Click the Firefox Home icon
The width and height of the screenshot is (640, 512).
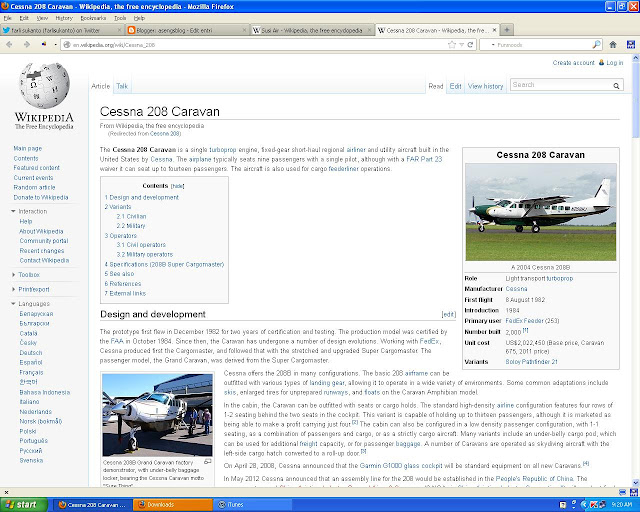tap(613, 45)
